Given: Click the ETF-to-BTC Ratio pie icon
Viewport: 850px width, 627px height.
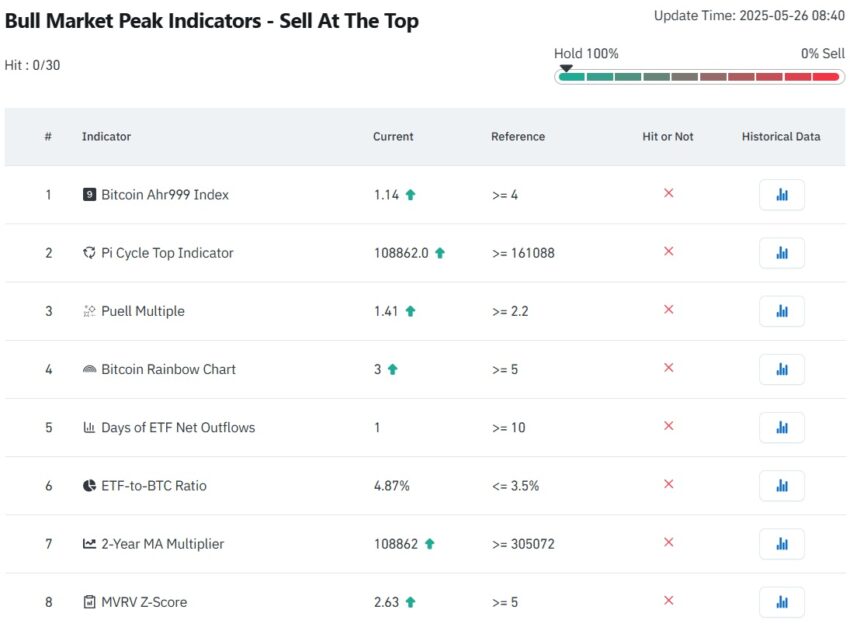Looking at the screenshot, I should coord(89,486).
